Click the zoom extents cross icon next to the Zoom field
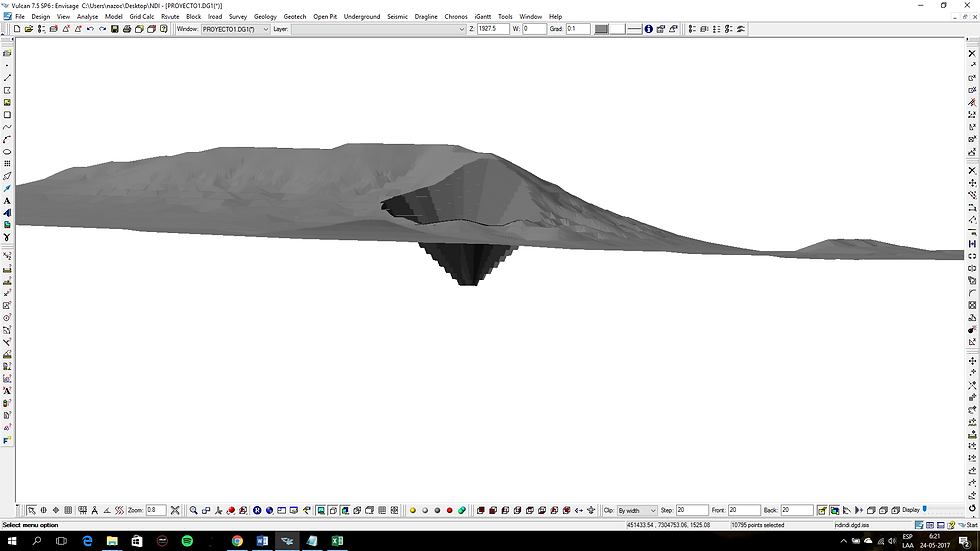Image resolution: width=980 pixels, height=551 pixels. [x=175, y=510]
